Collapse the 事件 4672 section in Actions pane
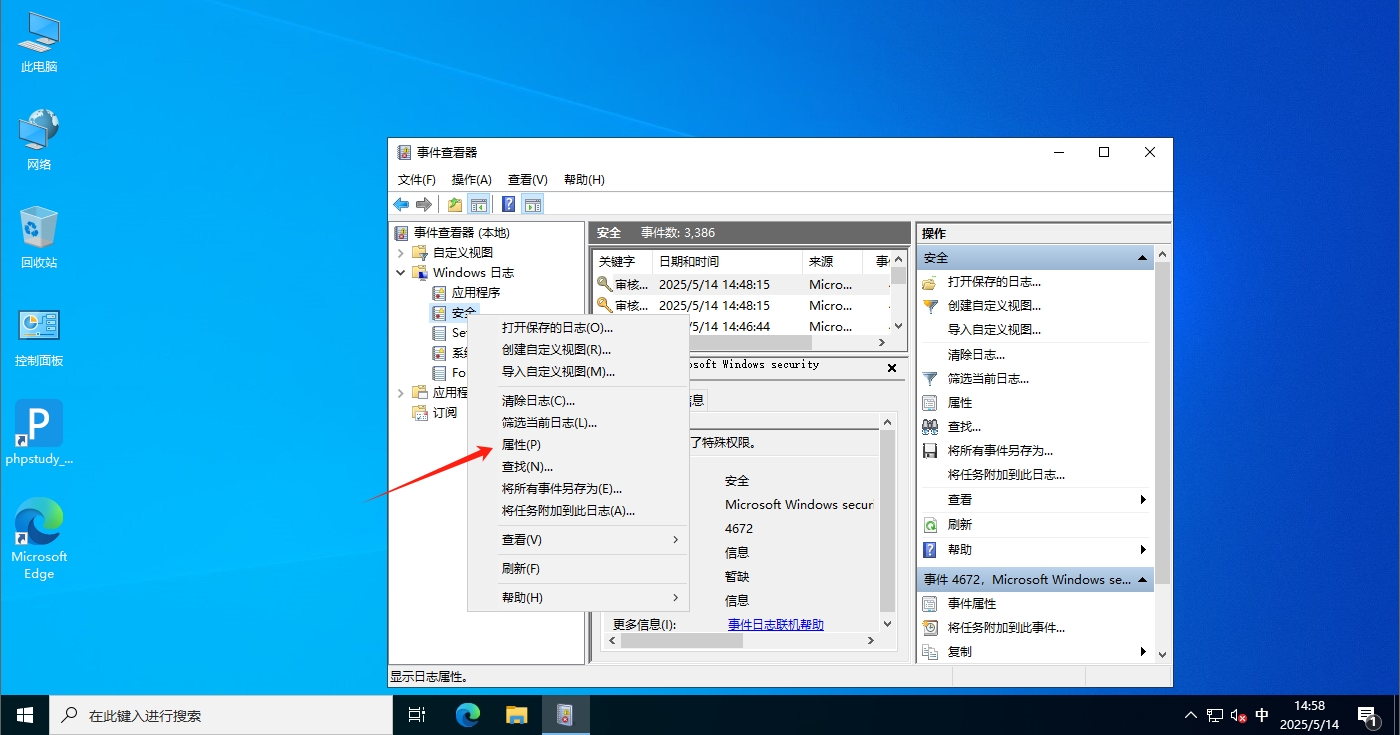1400x735 pixels. coord(1143,579)
